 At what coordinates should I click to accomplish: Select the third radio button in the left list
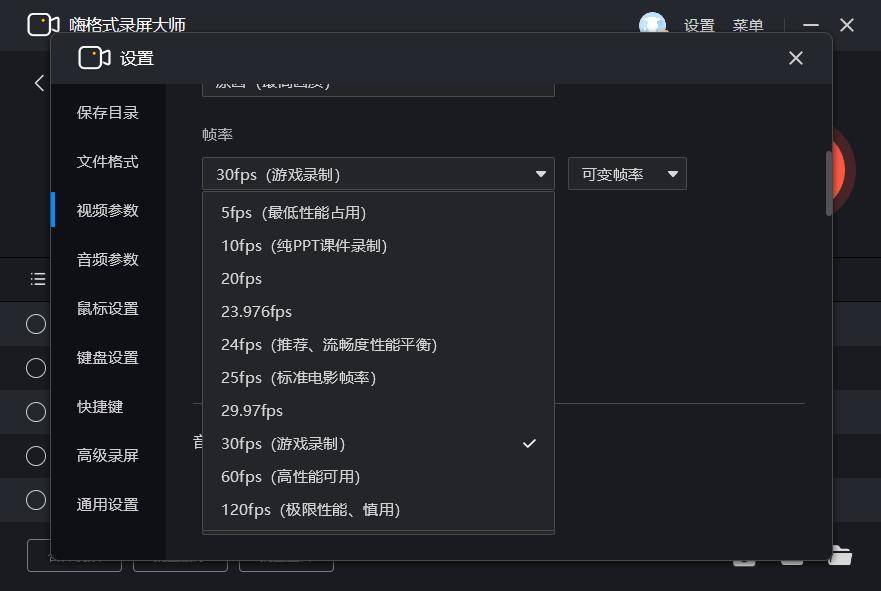(35, 412)
